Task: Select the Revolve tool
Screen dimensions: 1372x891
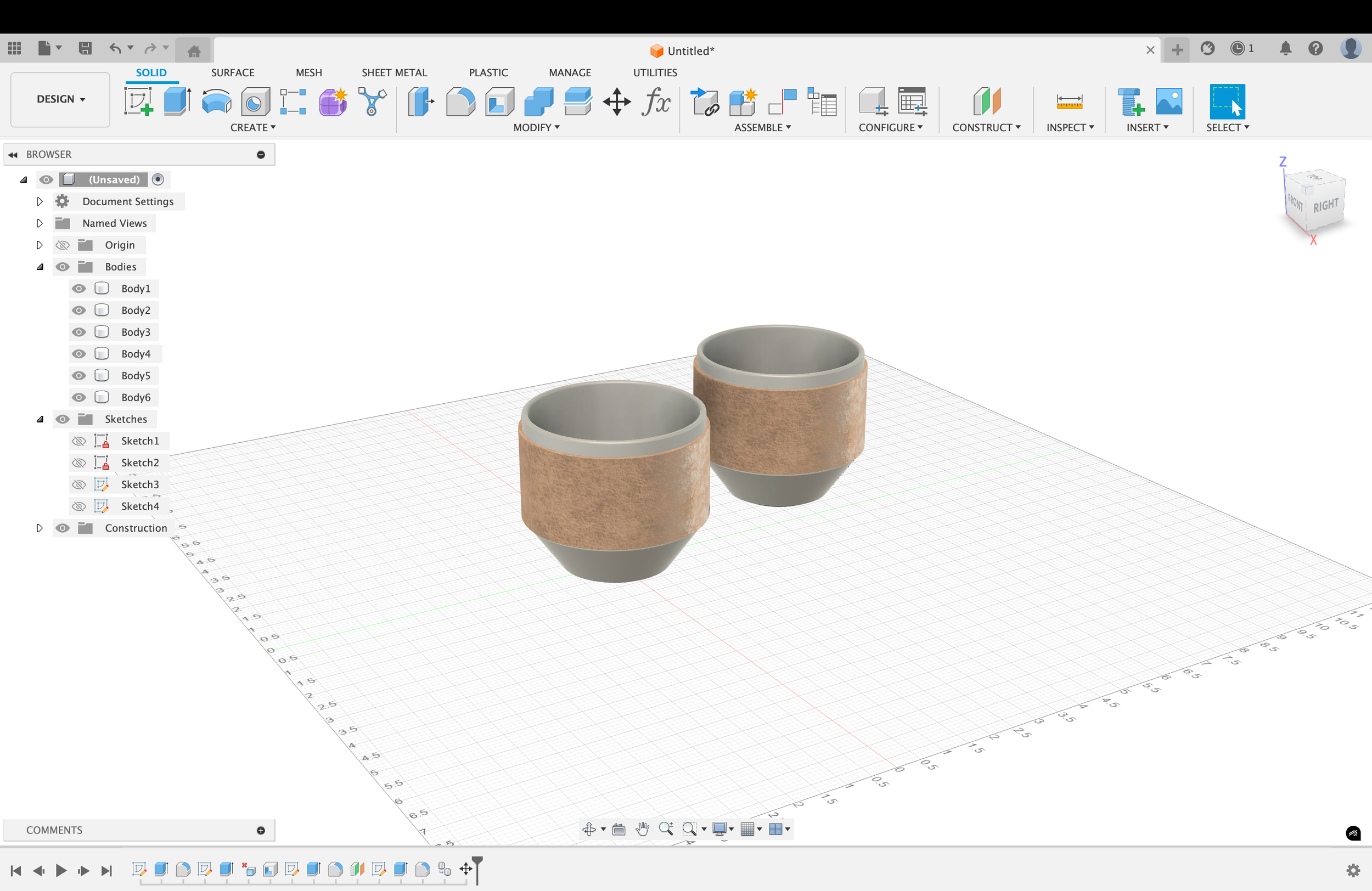Action: [x=216, y=102]
